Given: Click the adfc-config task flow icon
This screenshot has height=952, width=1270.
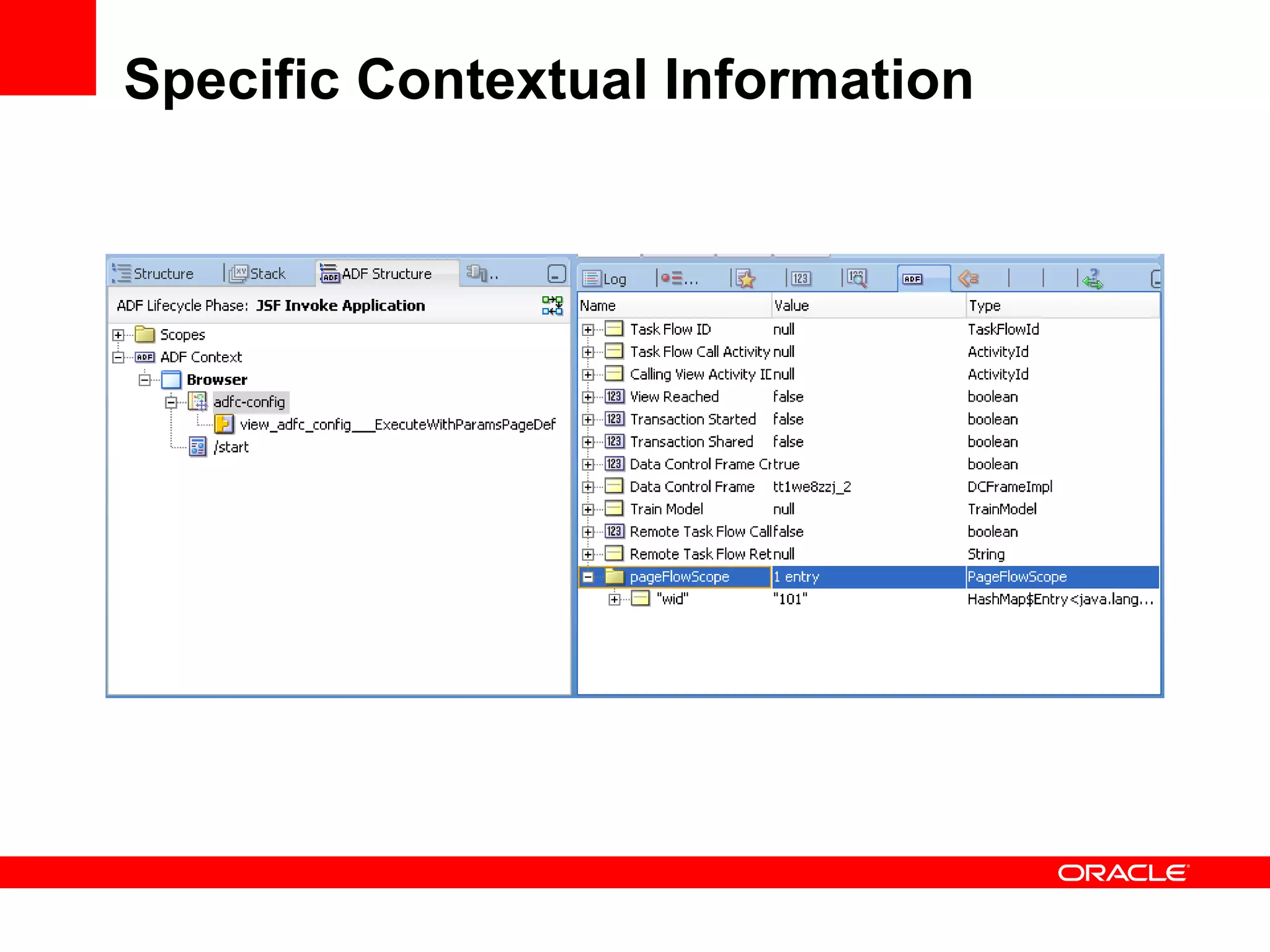Looking at the screenshot, I should tap(198, 402).
